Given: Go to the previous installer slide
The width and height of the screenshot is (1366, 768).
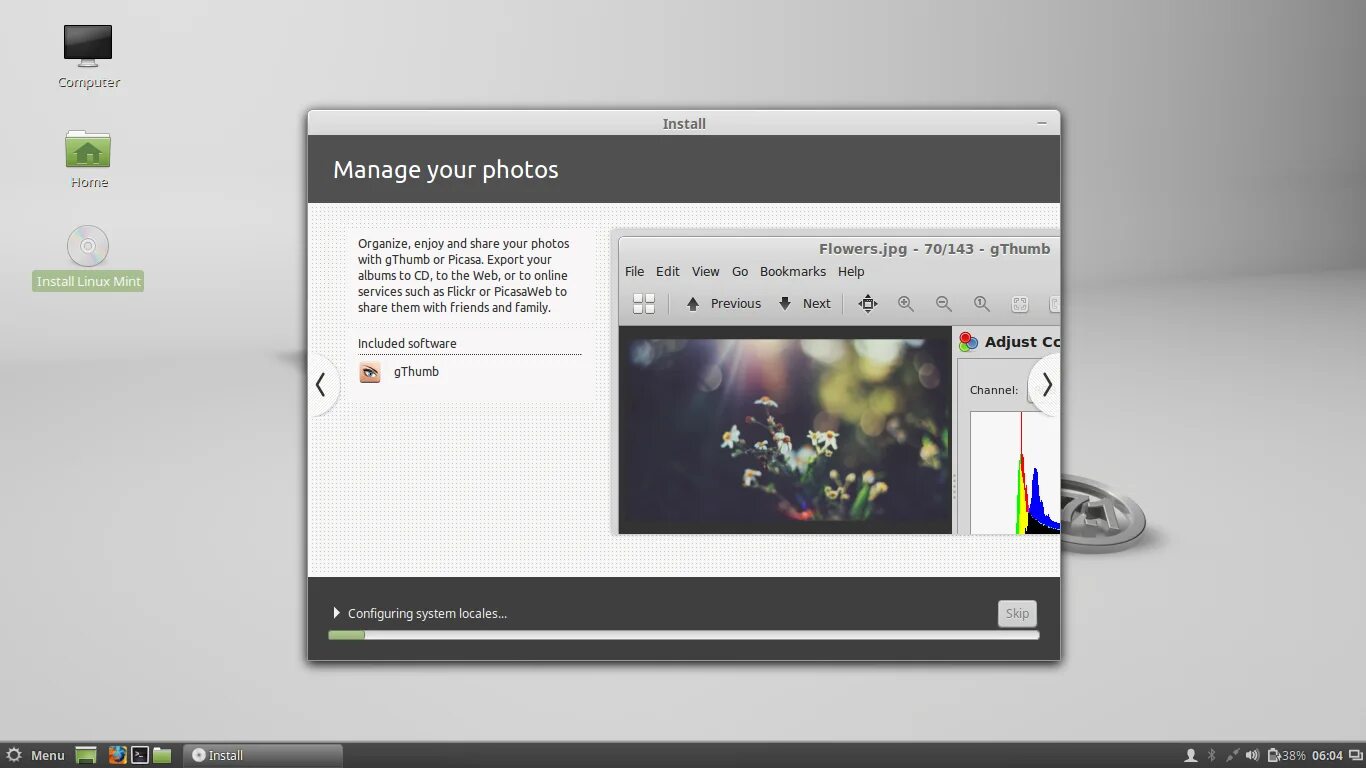Looking at the screenshot, I should [321, 385].
